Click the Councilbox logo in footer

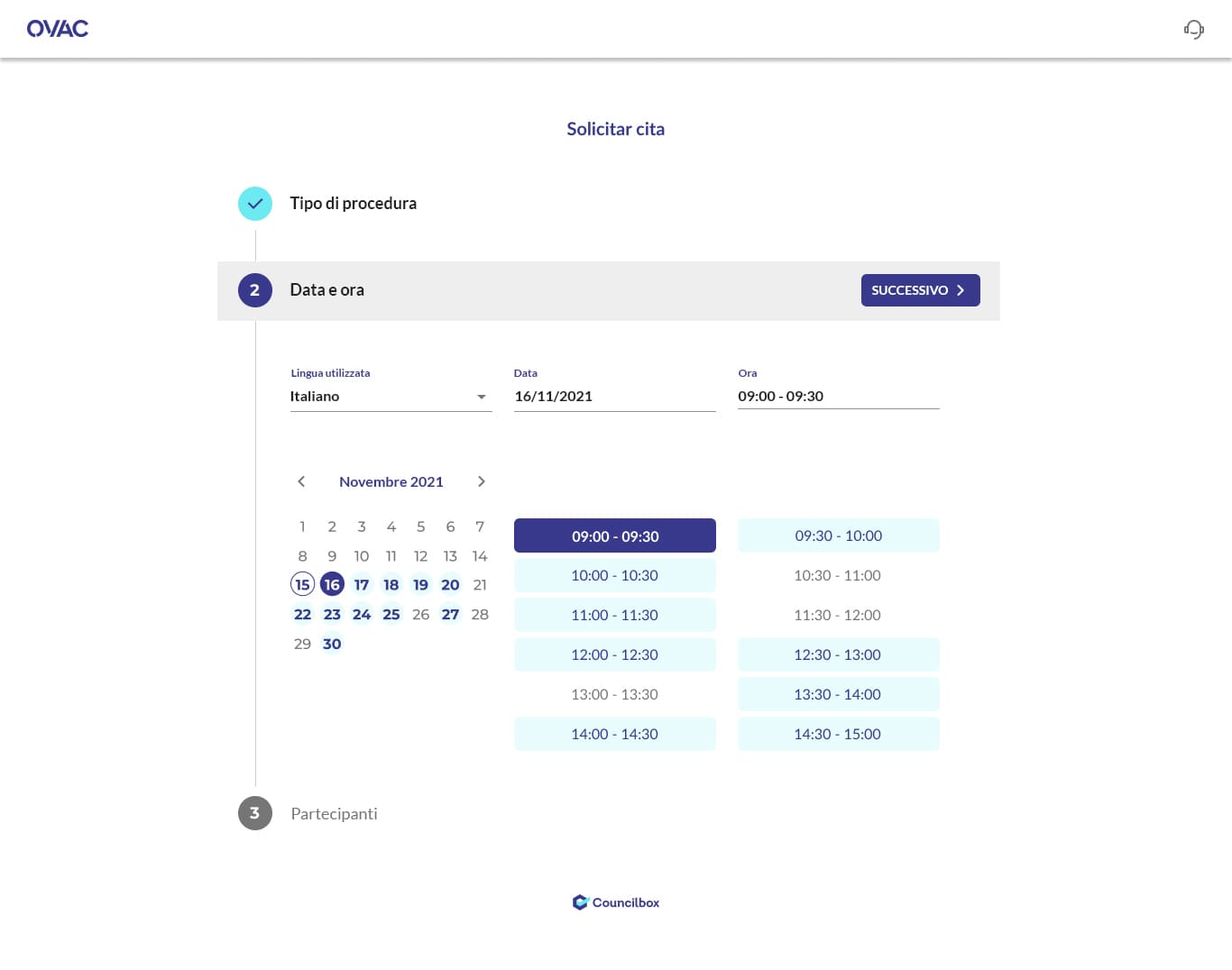click(x=616, y=902)
